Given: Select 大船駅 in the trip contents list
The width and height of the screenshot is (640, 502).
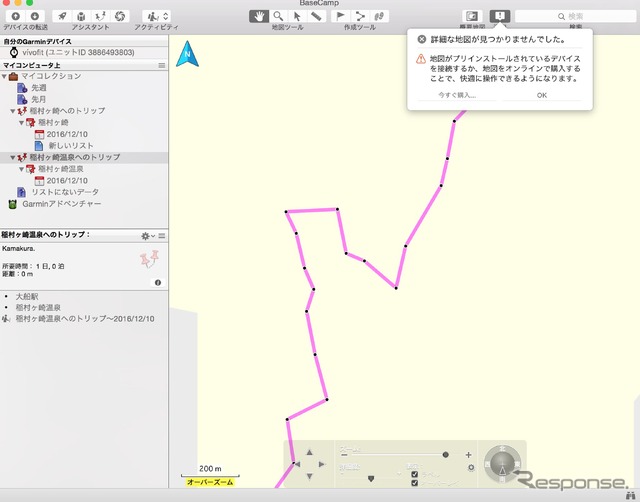Looking at the screenshot, I should pos(27,297).
